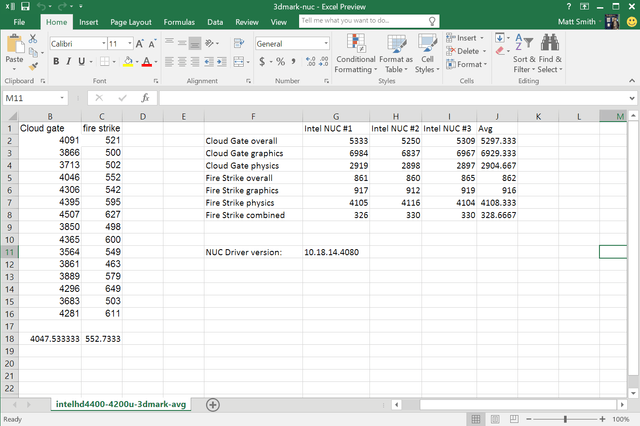Click the Paste clipboard icon
Screen dimensions: 640x426
(x=15, y=44)
